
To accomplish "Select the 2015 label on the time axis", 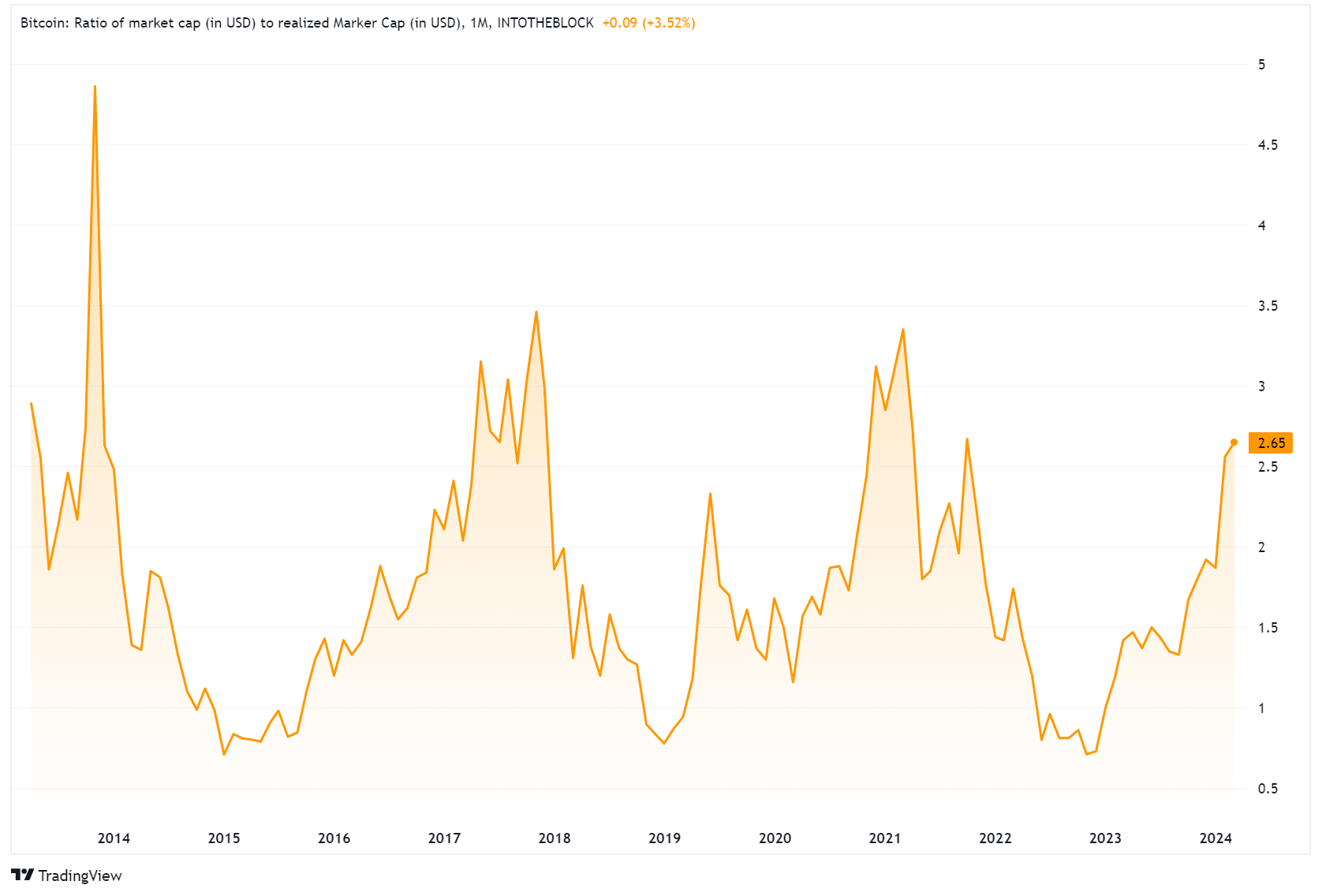I will click(224, 838).
